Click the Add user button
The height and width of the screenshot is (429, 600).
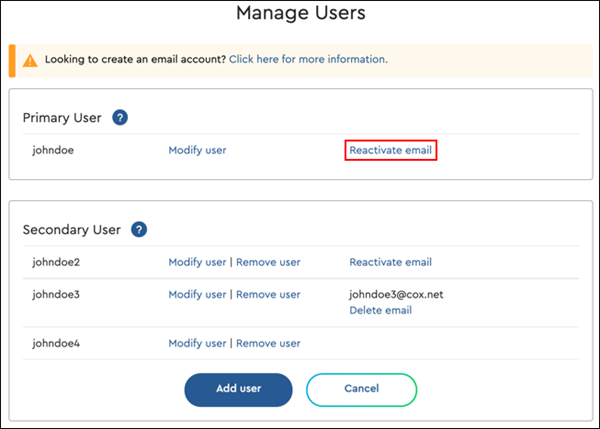(238, 390)
